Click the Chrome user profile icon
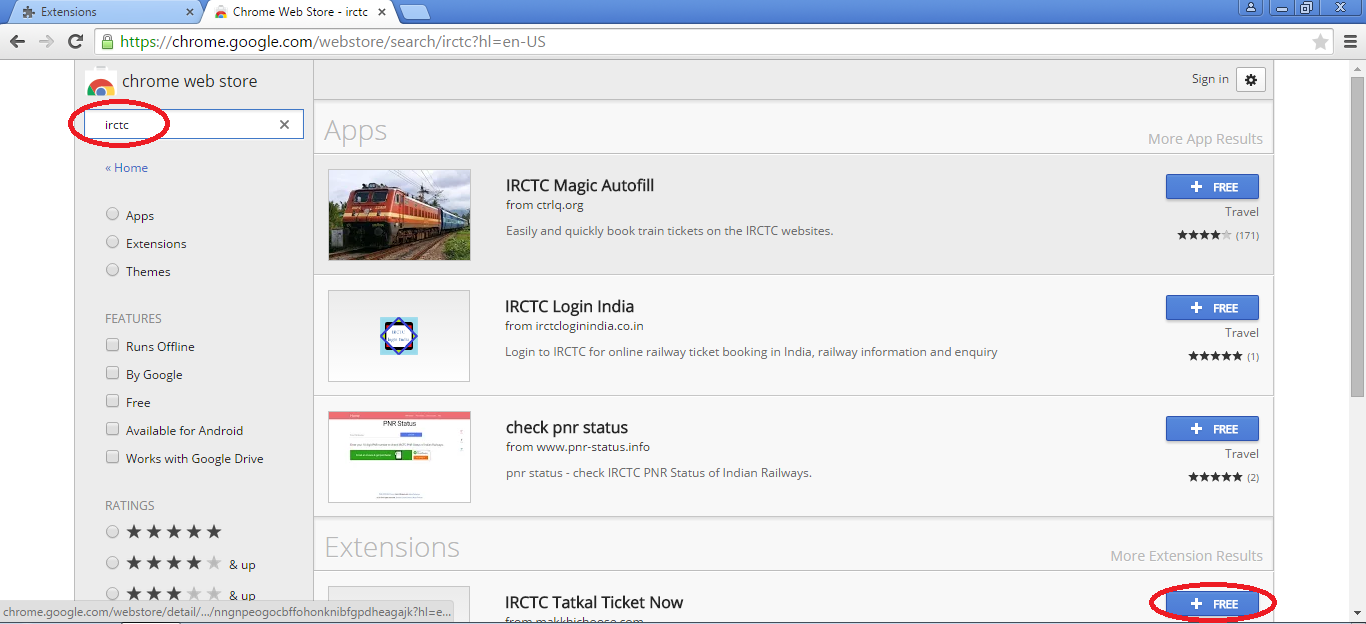The width and height of the screenshot is (1366, 624). pos(1251,8)
